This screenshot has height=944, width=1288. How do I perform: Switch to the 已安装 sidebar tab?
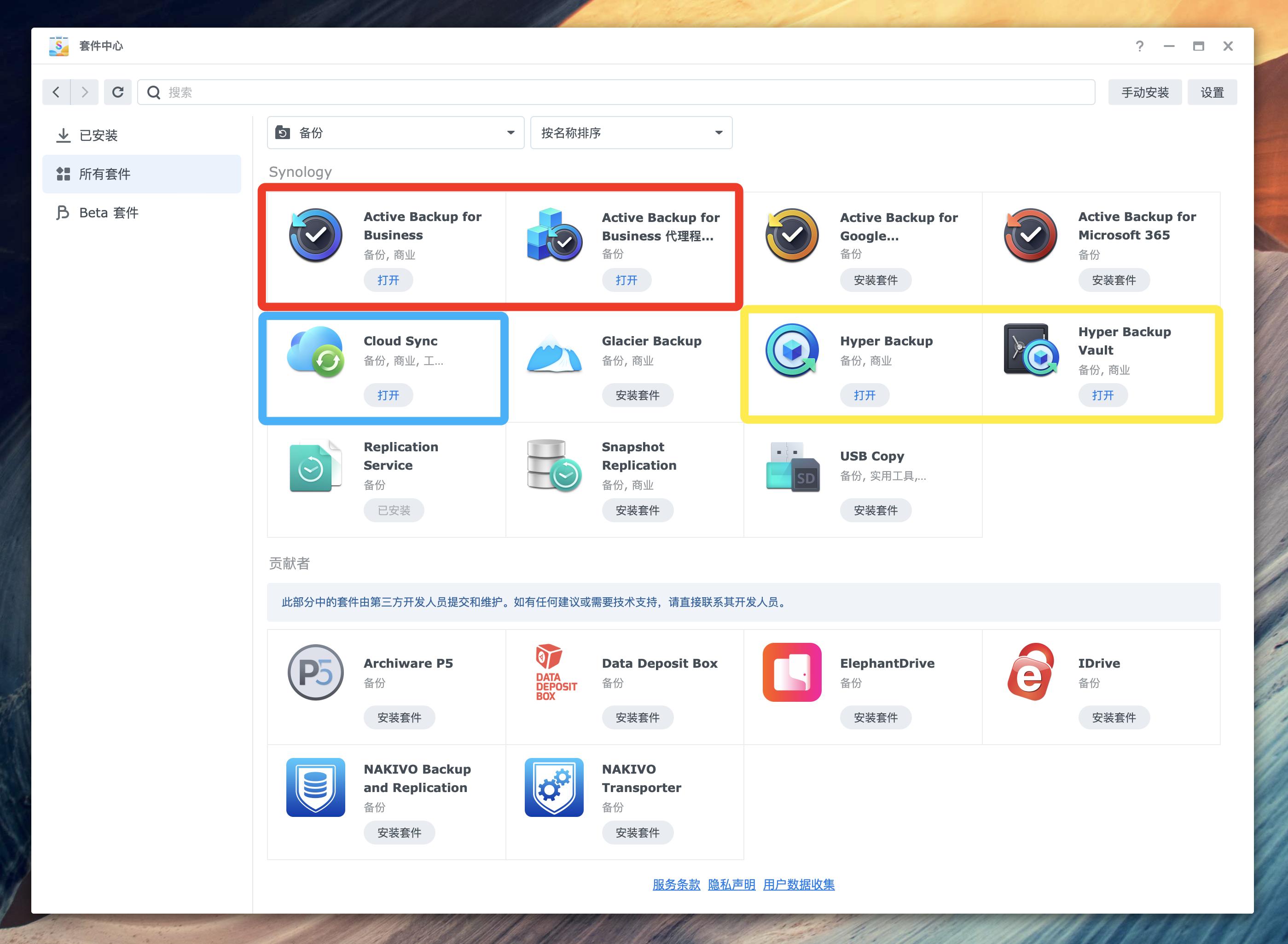click(98, 135)
